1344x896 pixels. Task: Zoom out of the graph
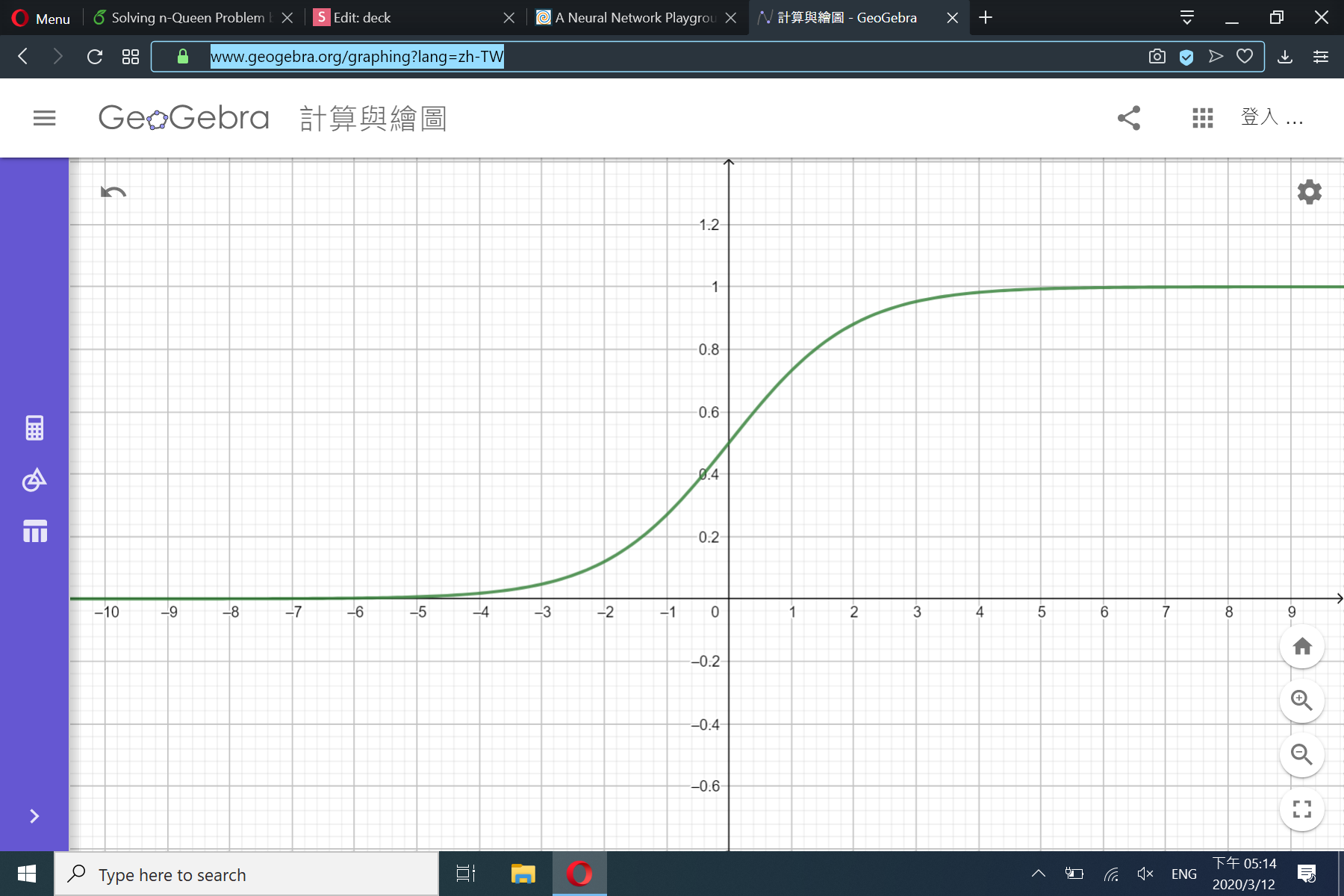(x=1302, y=755)
